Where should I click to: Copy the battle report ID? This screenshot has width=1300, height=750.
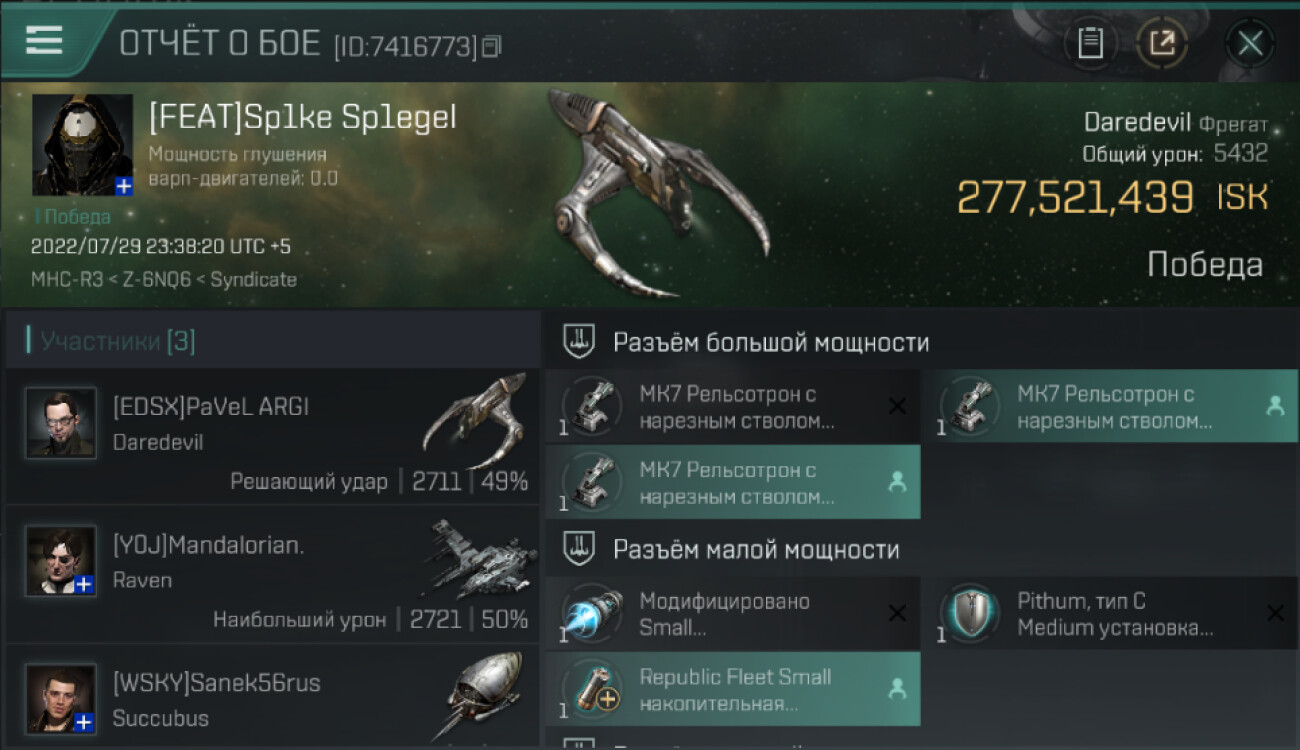(491, 46)
